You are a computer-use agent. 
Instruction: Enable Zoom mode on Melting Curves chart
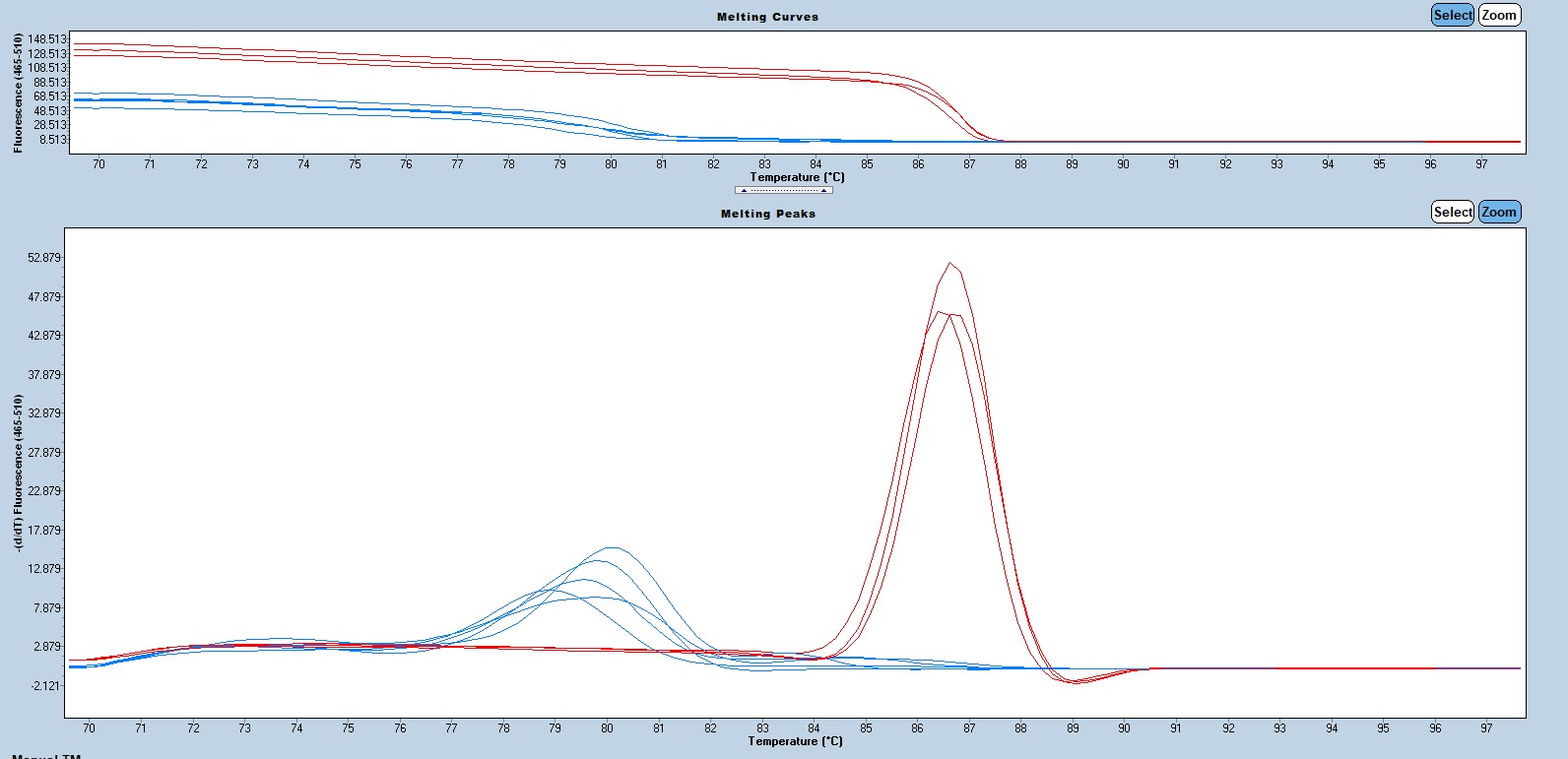coord(1499,15)
